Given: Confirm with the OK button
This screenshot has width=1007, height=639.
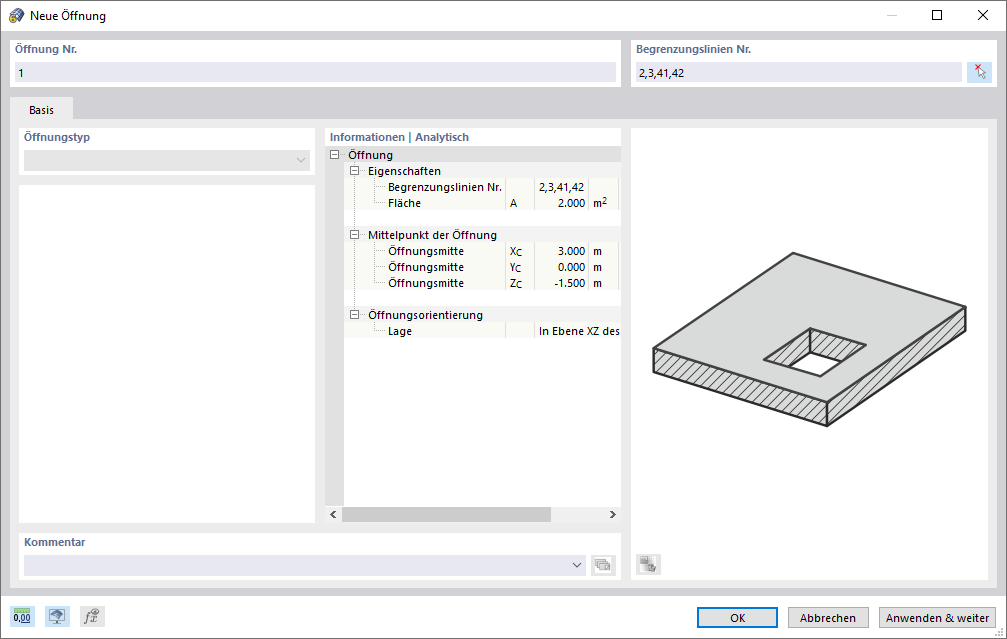Looking at the screenshot, I should pyautogui.click(x=737, y=618).
